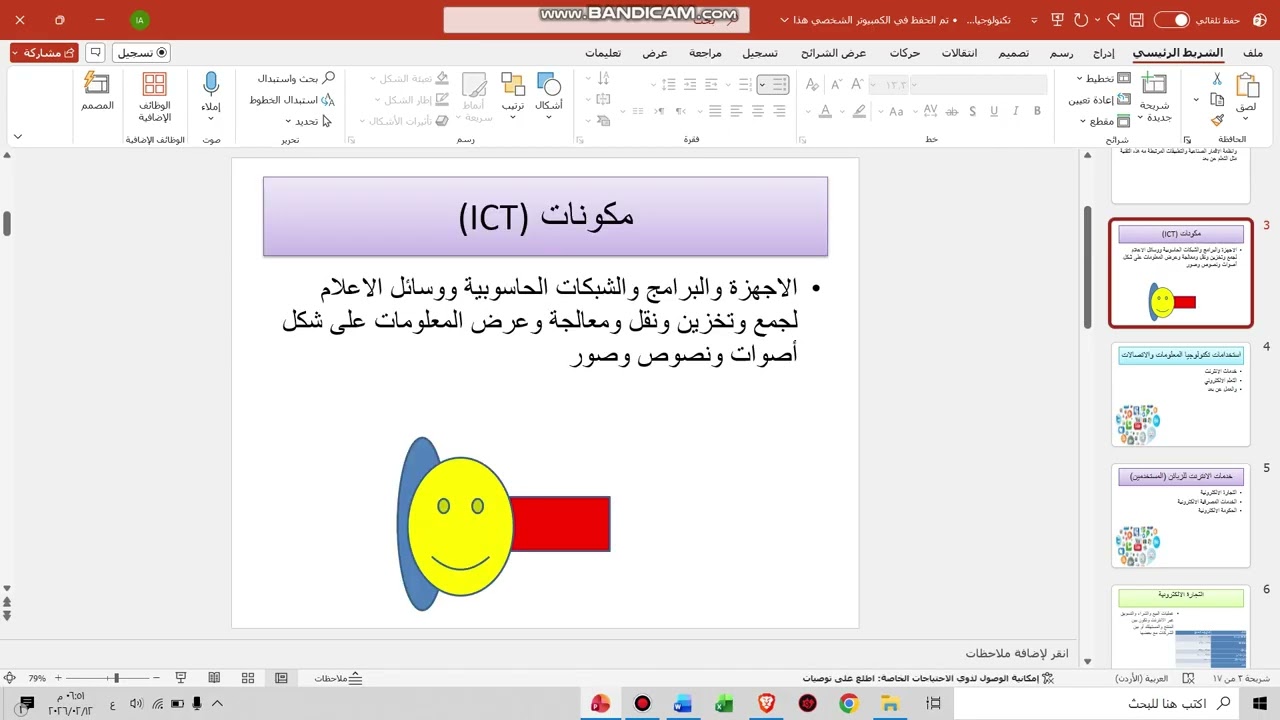1280x720 pixels.
Task: Click Find and Replace (بحث واستبدال)
Action: tap(296, 78)
